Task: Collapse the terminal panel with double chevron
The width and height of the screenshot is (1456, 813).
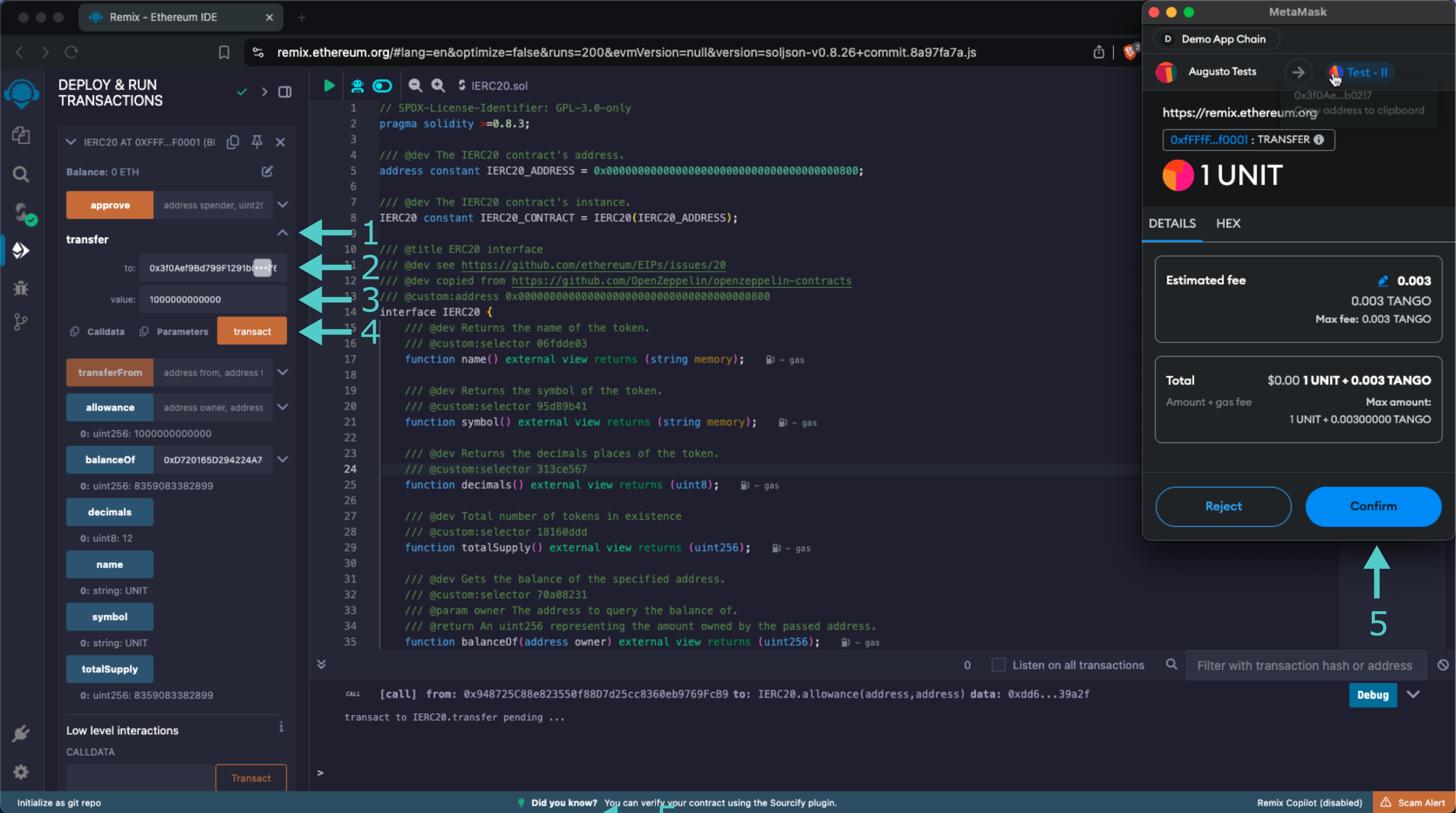Action: coord(322,664)
